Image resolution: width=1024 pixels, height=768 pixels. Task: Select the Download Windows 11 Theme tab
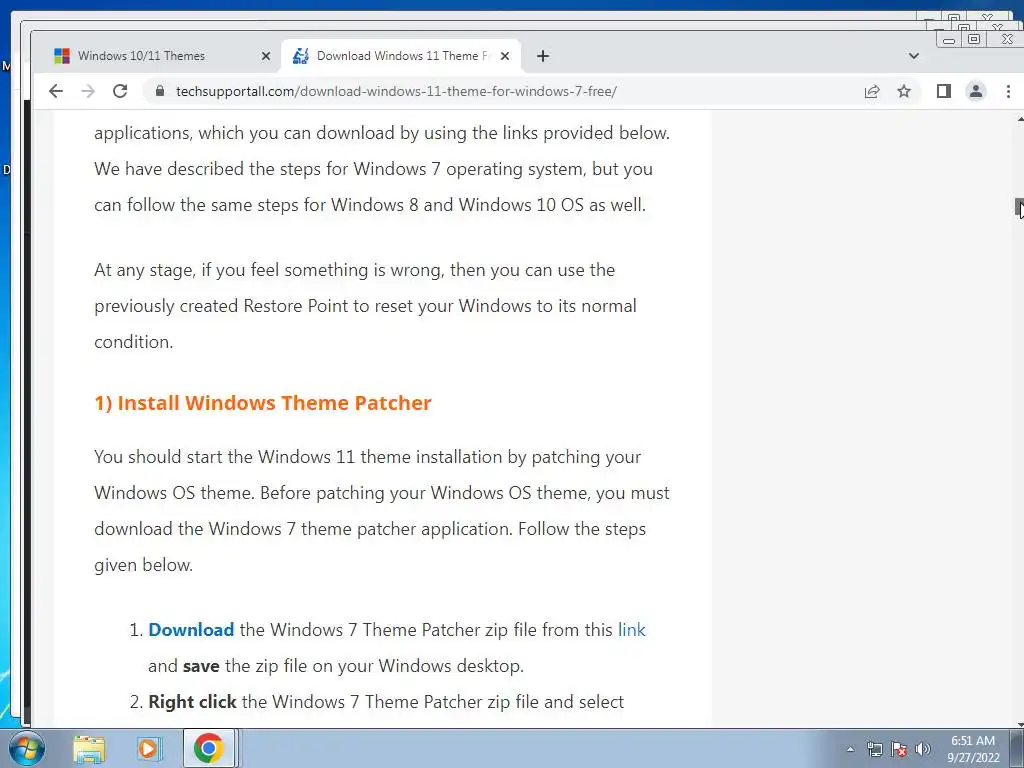pyautogui.click(x=401, y=56)
